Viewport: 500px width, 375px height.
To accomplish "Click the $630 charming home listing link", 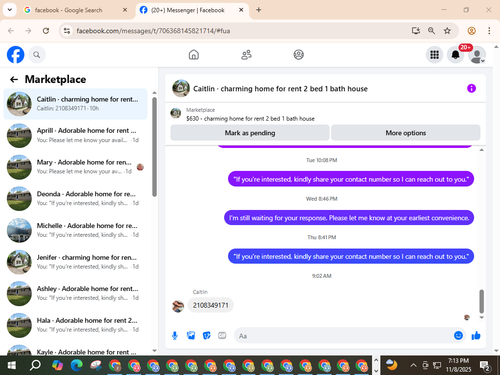I will coord(250,119).
